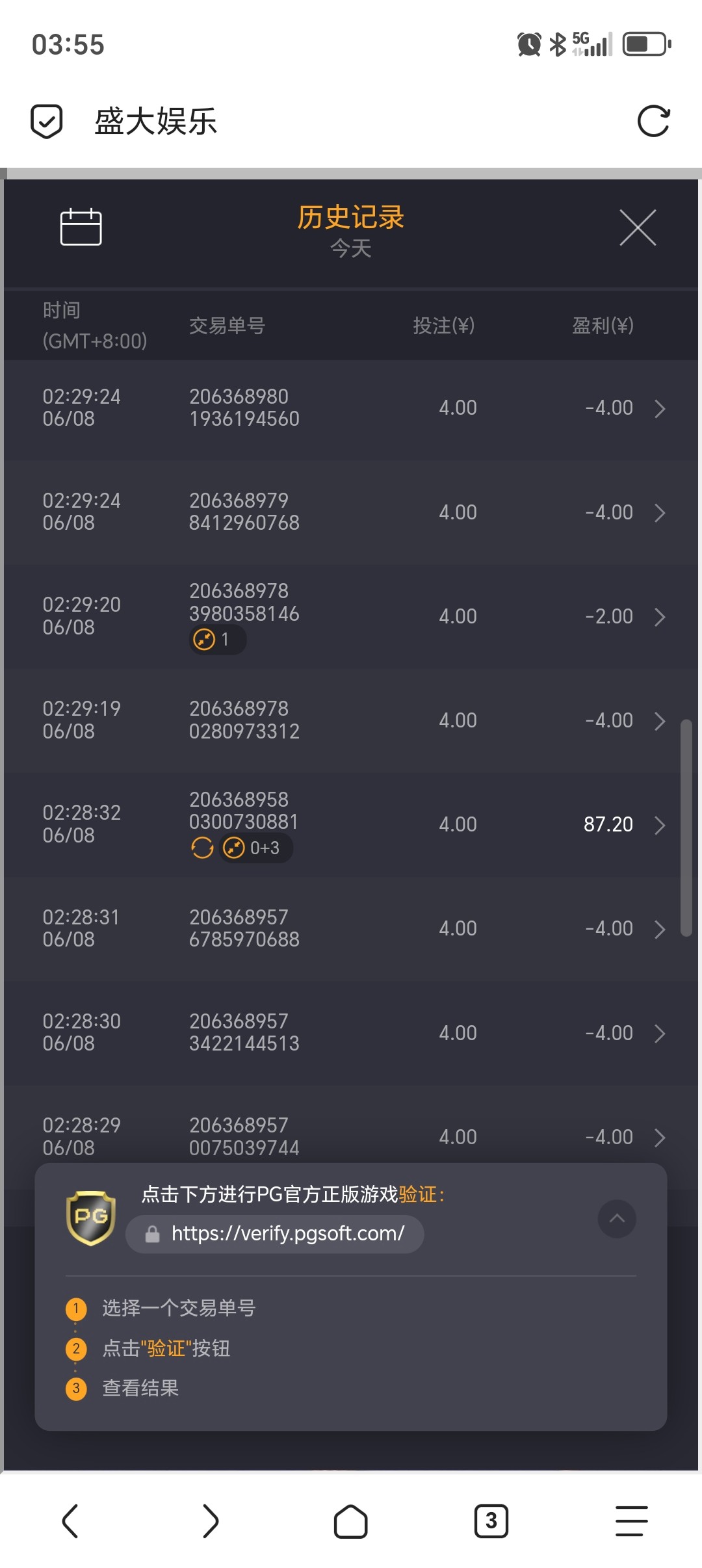Open the browser hamburger menu
The image size is (702, 1568).
click(x=632, y=1521)
